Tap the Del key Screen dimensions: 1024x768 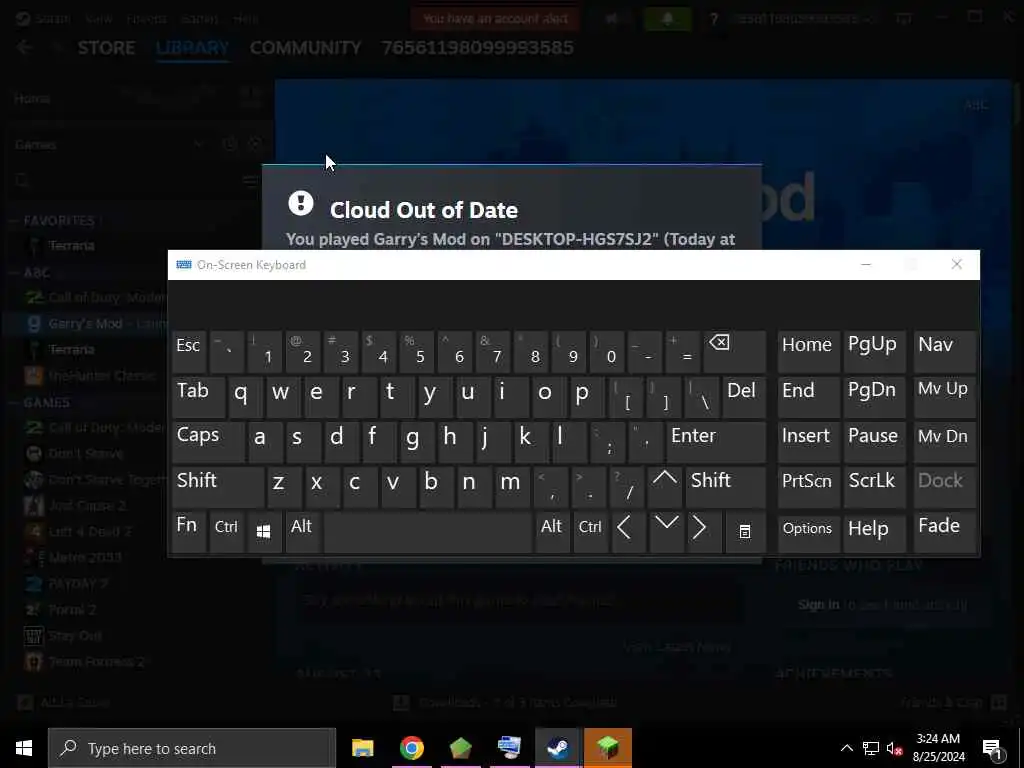(744, 396)
